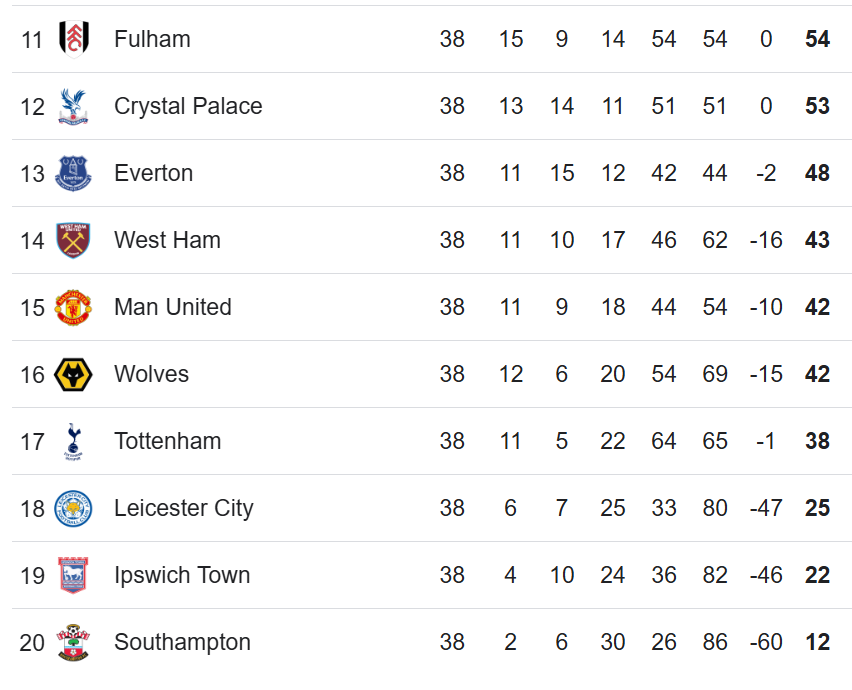Image resolution: width=852 pixels, height=690 pixels.
Task: Open the Man United crest icon
Action: click(x=73, y=307)
